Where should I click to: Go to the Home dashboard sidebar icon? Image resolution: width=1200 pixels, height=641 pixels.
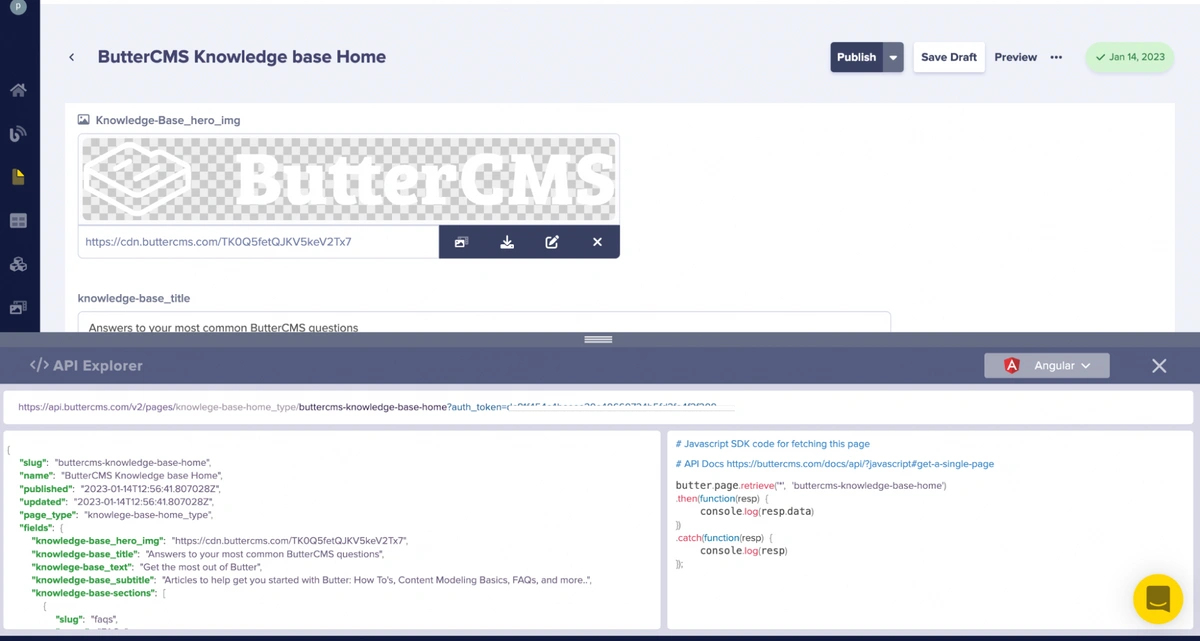click(18, 90)
